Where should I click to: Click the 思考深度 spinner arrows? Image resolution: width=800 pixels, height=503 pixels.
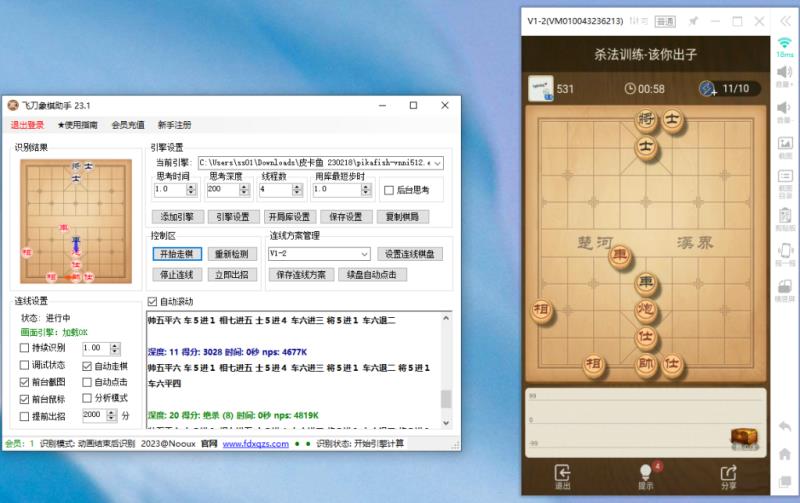[244, 190]
